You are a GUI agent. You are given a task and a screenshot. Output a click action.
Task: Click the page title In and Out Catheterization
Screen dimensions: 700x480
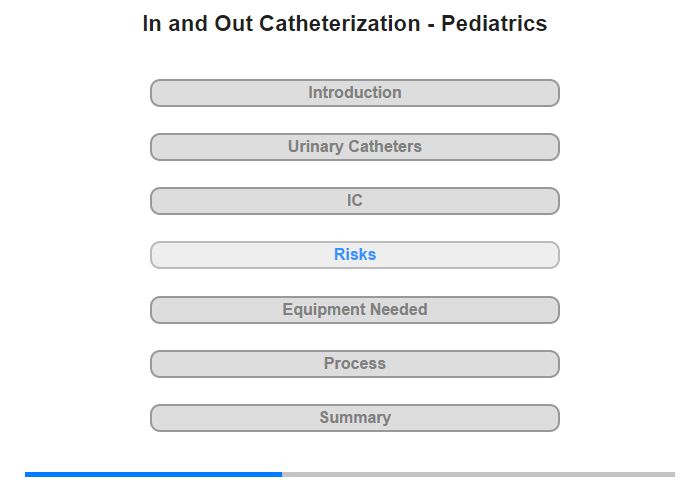[x=282, y=23]
